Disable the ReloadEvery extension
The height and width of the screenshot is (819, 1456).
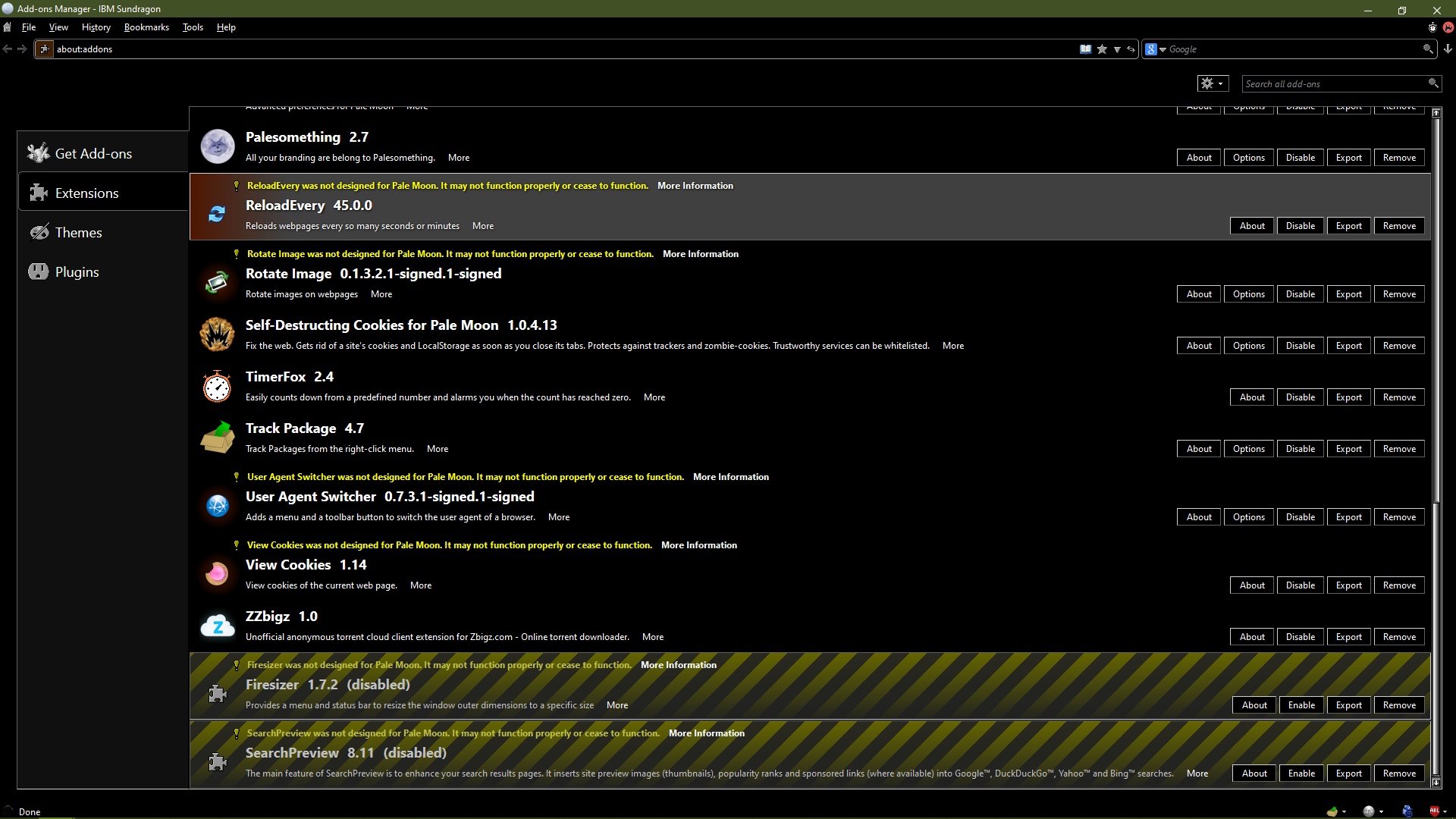1300,226
